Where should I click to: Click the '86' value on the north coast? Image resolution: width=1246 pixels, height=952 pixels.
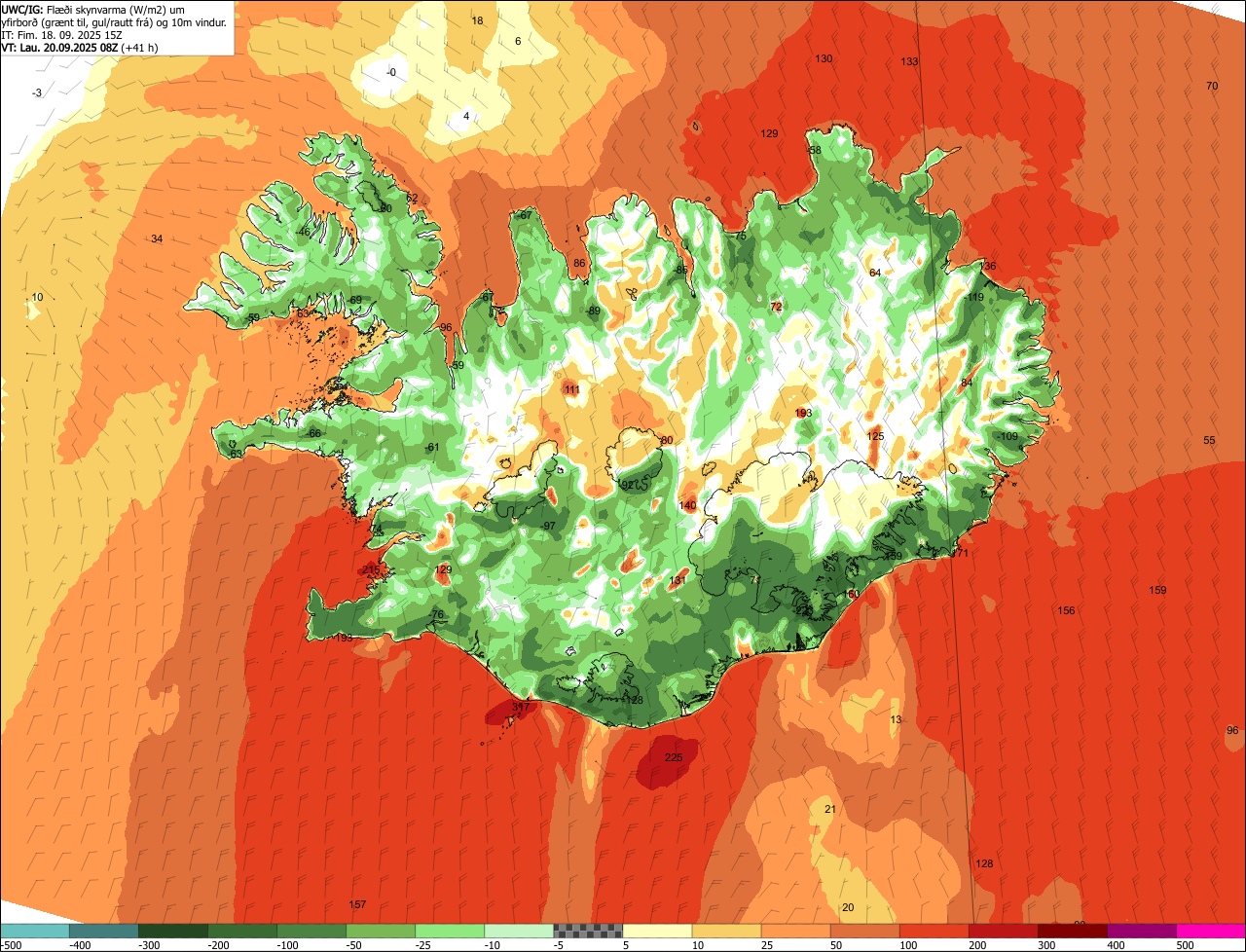580,263
